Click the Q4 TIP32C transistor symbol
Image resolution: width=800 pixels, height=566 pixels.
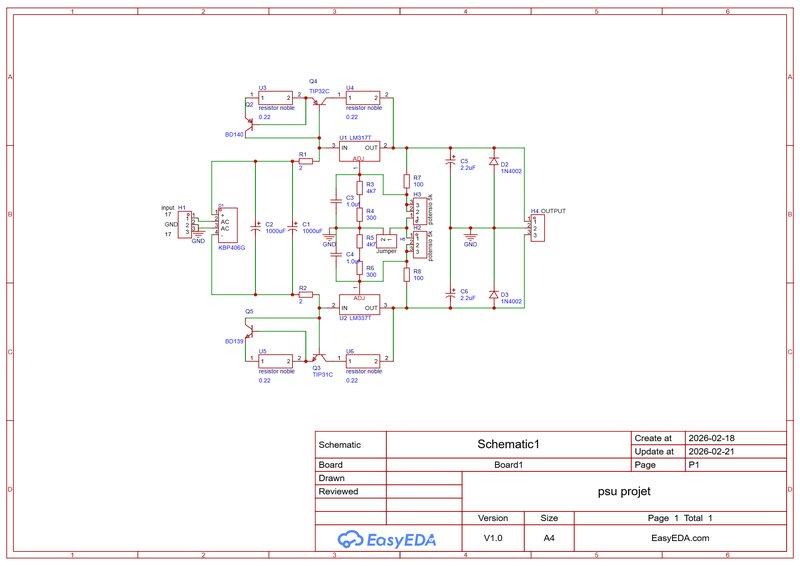point(319,102)
